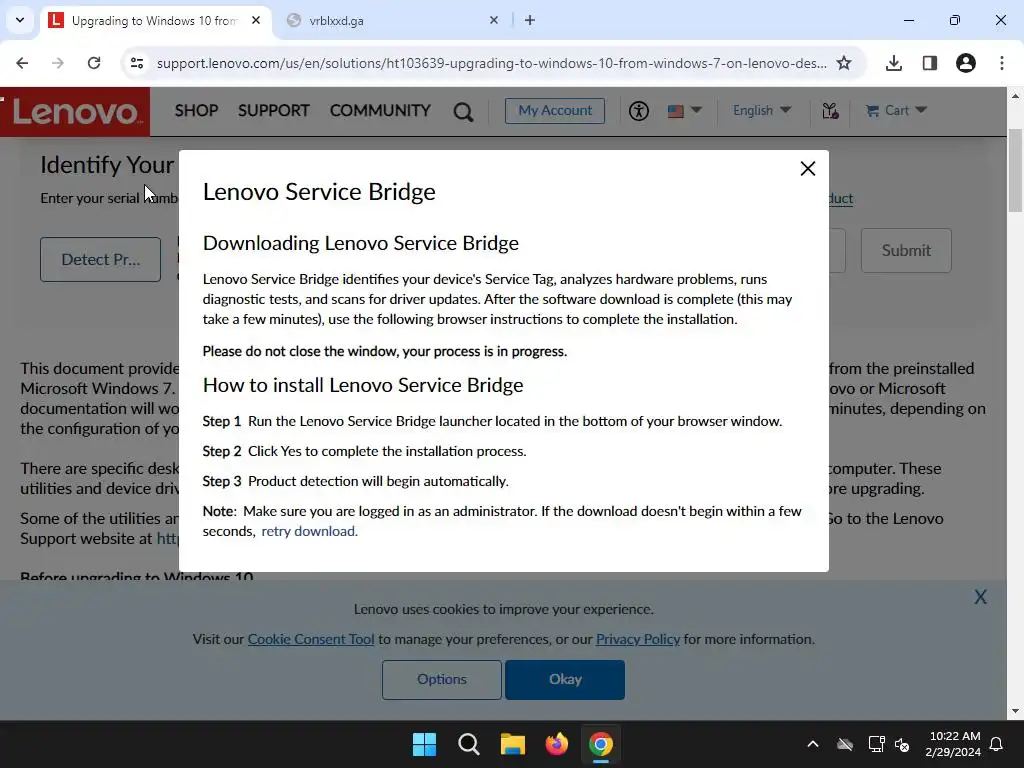Open the Chrome profile icon

click(966, 63)
